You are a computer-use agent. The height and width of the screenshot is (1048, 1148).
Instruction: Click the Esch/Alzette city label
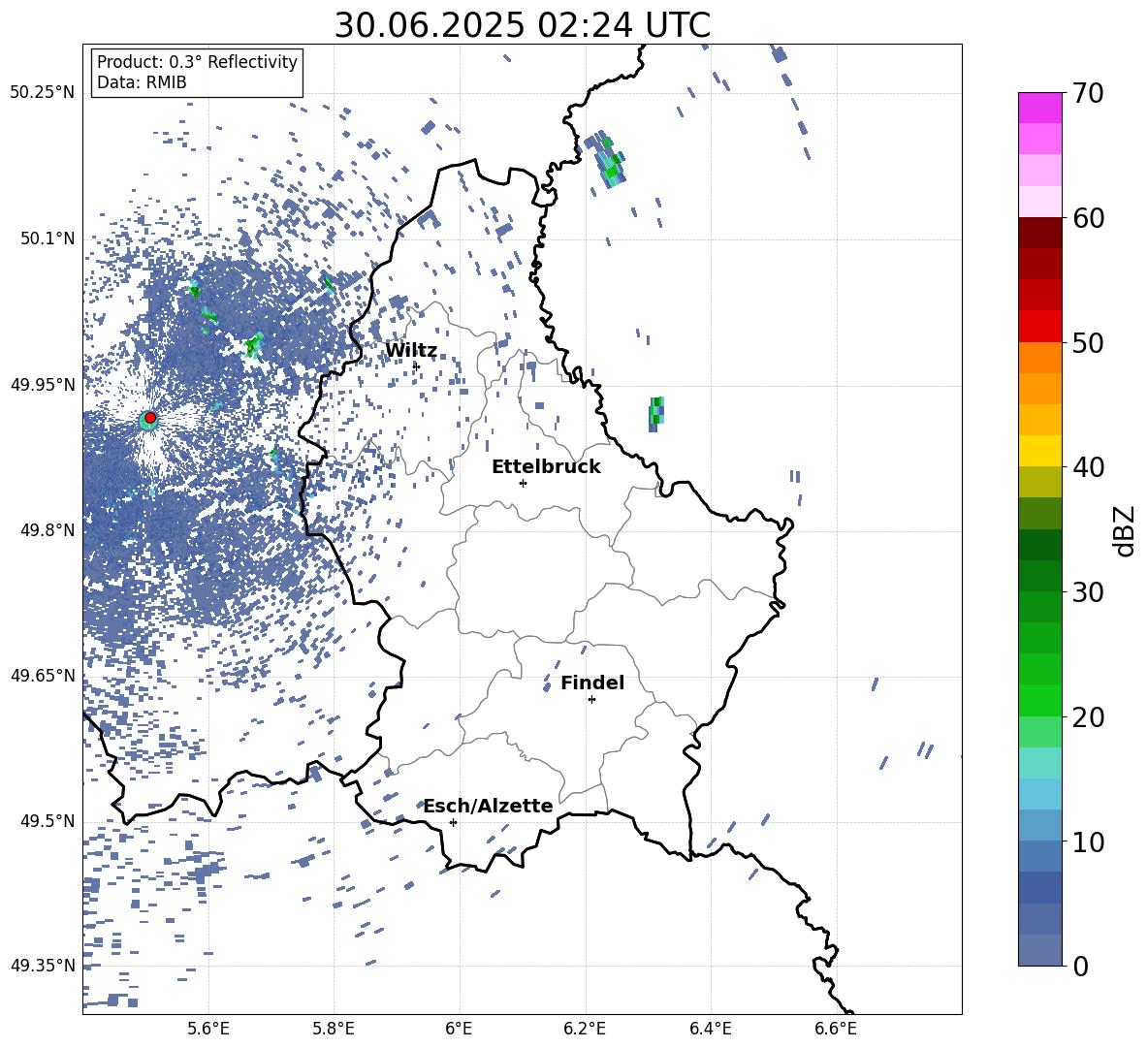[x=489, y=807]
